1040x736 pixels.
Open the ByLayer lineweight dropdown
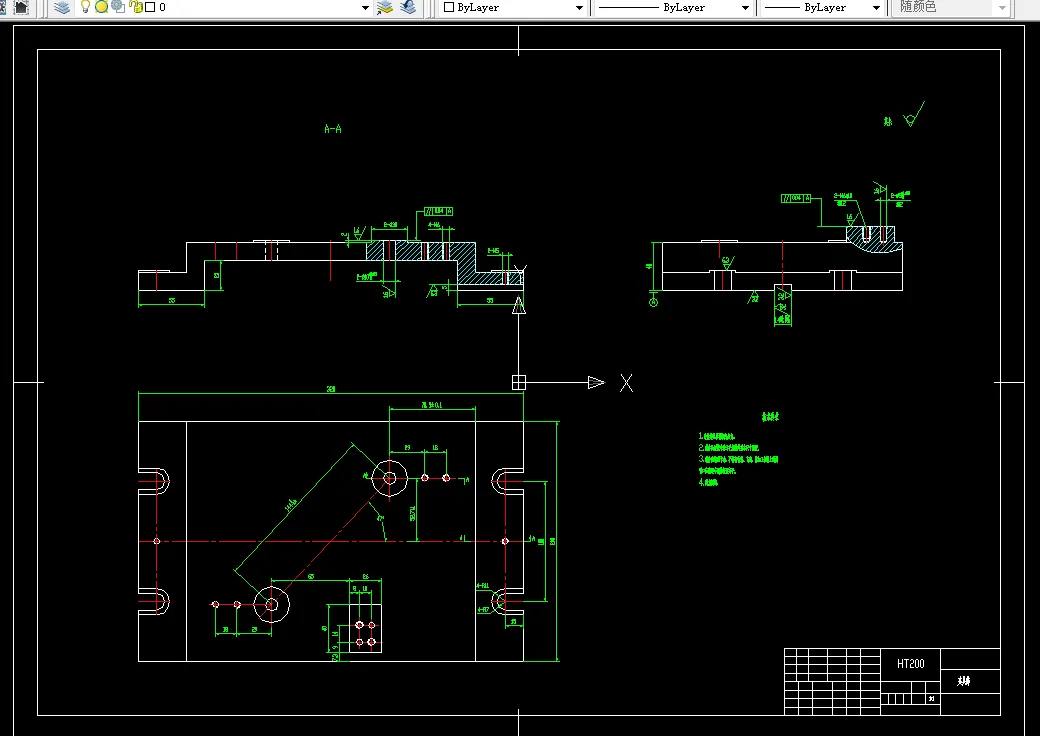876,8
